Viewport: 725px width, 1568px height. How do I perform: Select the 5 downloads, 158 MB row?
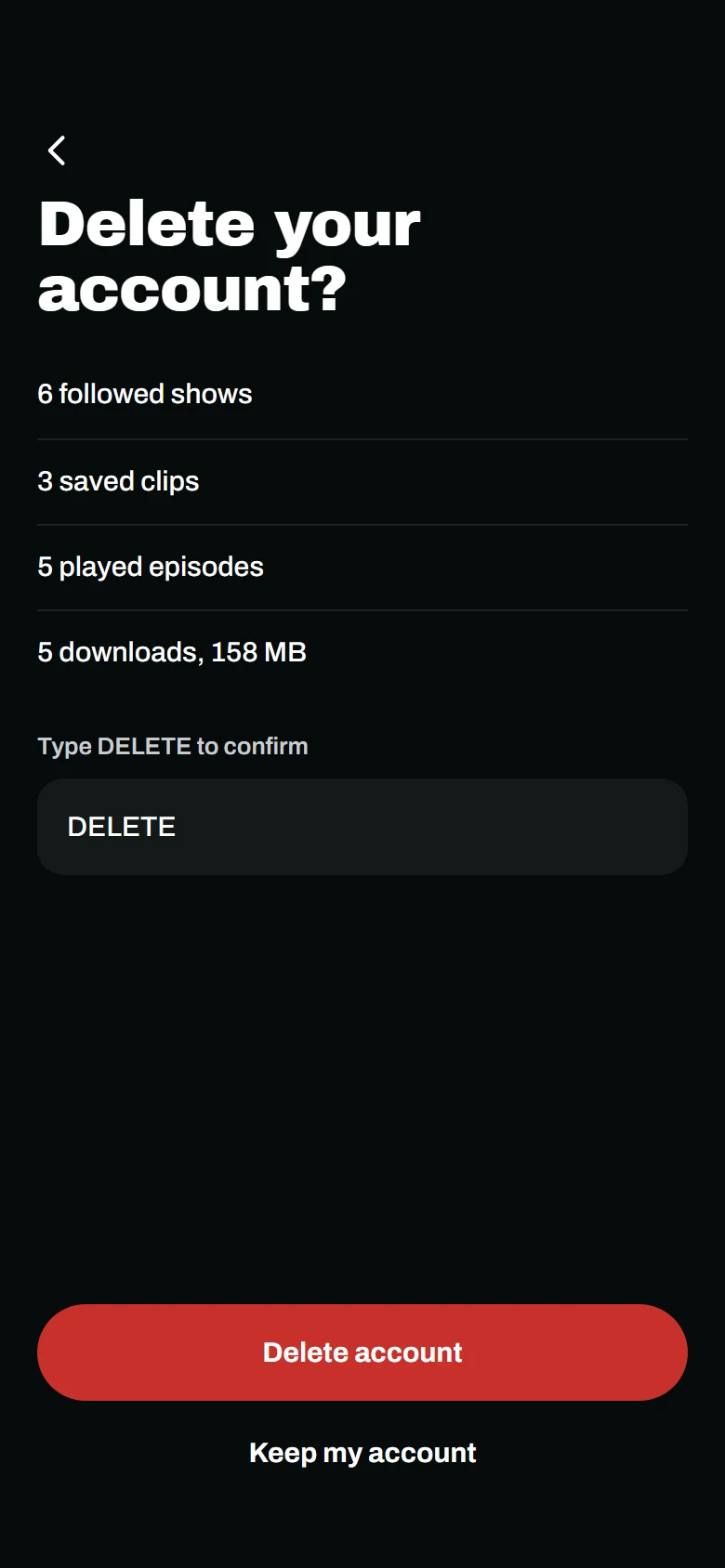click(x=362, y=652)
